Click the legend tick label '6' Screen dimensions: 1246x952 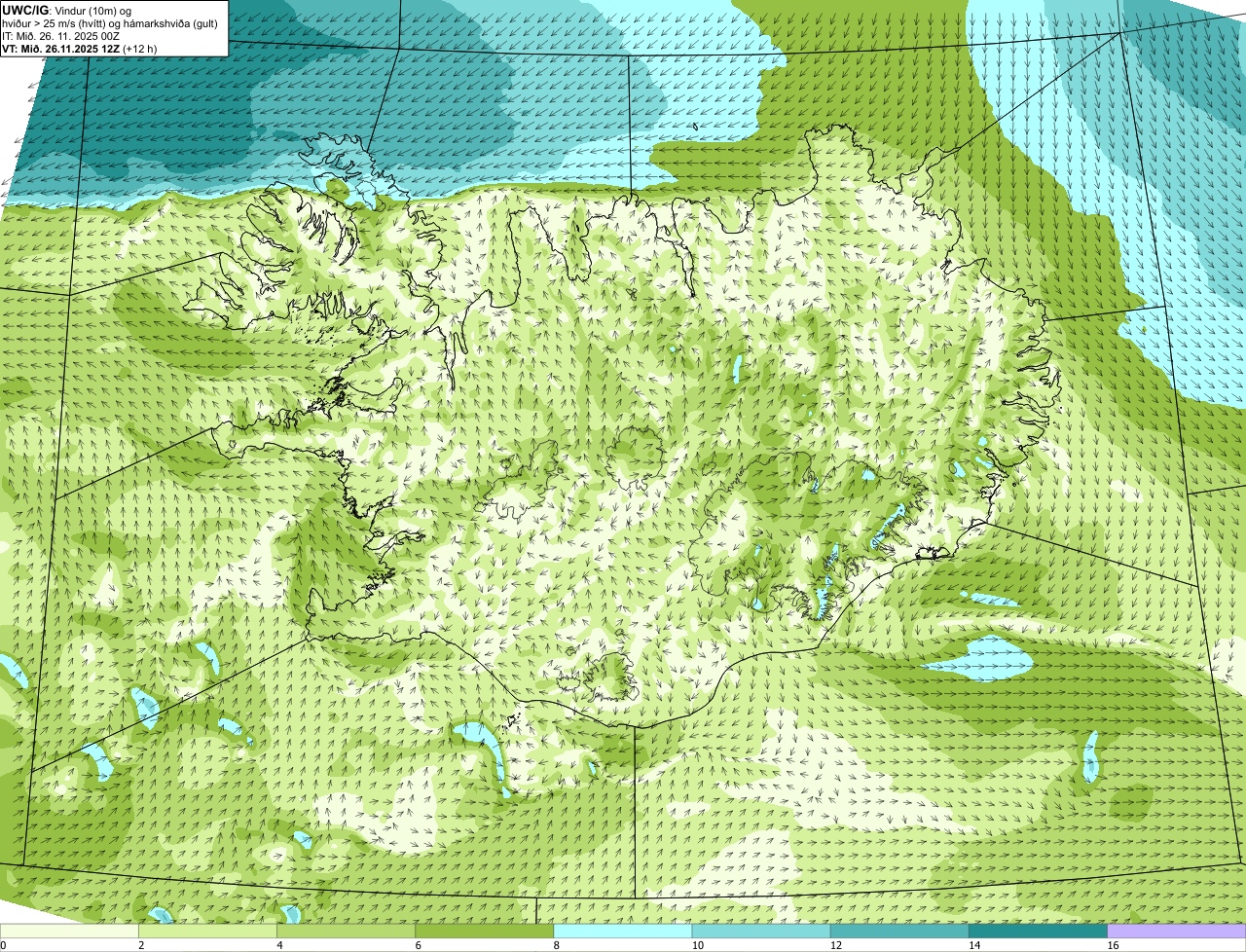click(418, 945)
